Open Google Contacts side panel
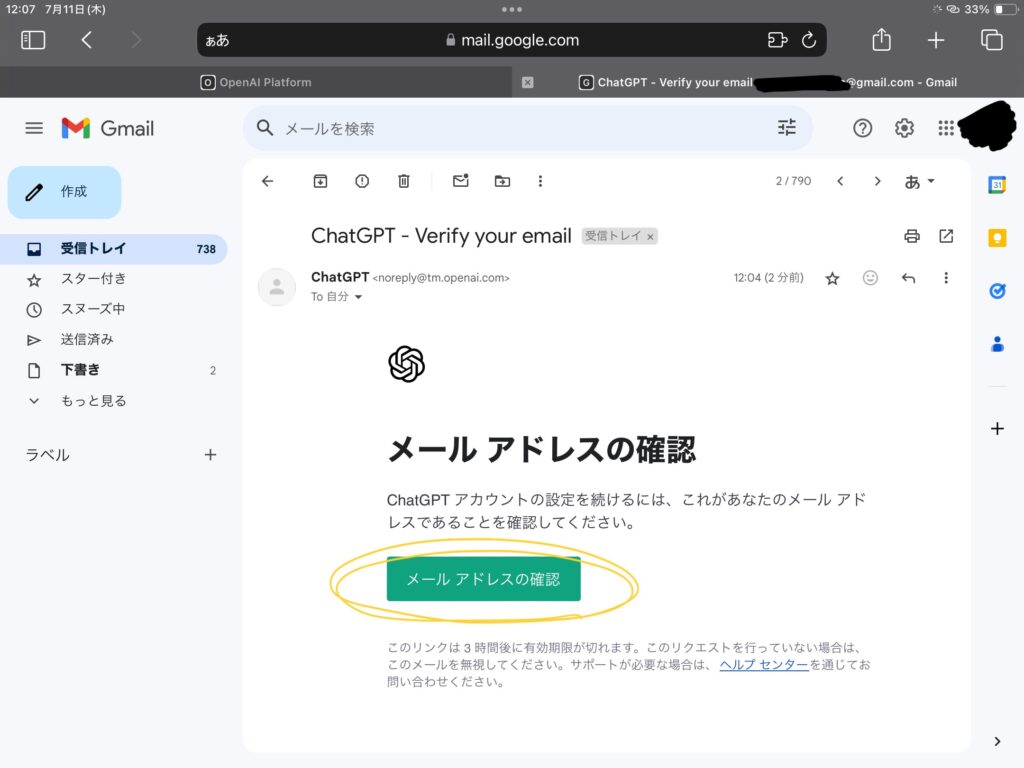Image resolution: width=1024 pixels, height=768 pixels. [997, 344]
